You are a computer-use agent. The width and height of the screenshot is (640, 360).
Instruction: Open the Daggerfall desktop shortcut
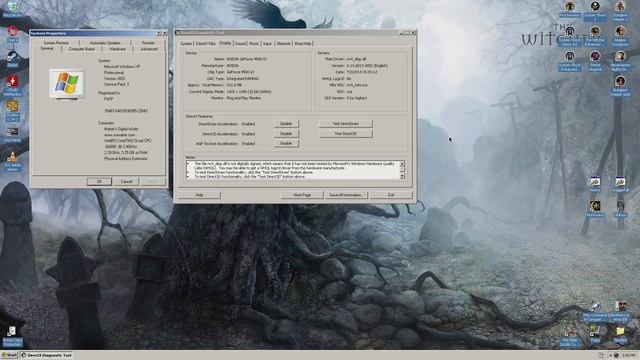(620, 184)
